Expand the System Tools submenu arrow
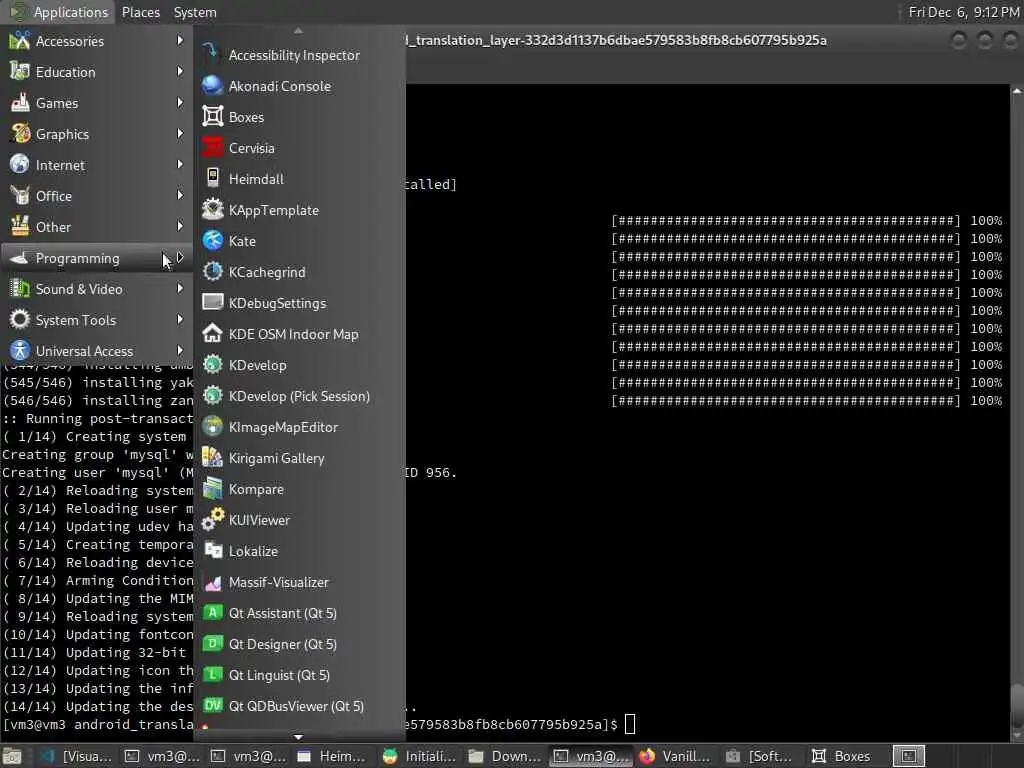The image size is (1024, 768). point(180,319)
